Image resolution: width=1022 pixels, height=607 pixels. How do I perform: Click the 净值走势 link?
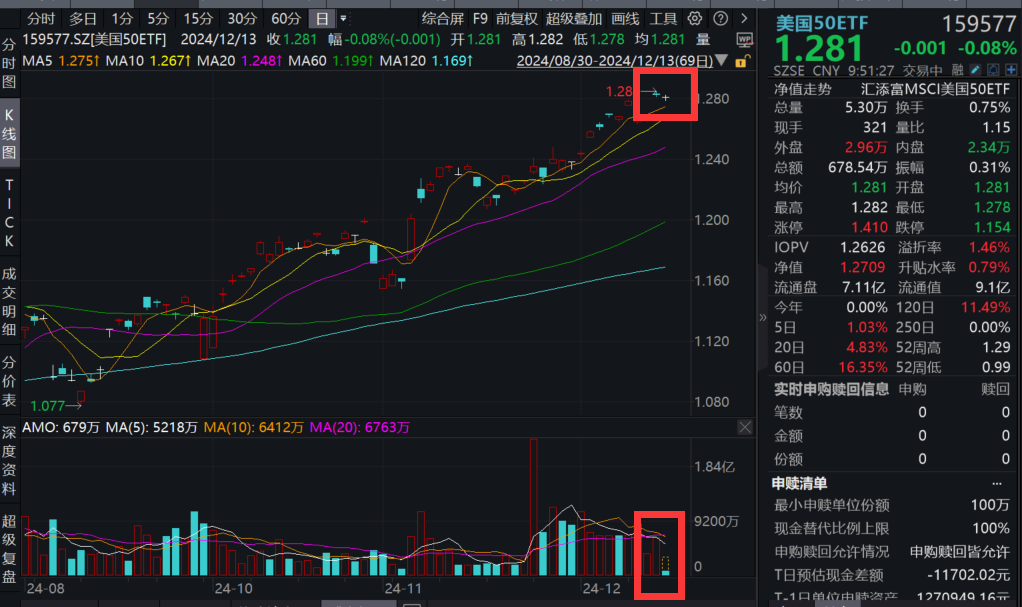click(803, 89)
